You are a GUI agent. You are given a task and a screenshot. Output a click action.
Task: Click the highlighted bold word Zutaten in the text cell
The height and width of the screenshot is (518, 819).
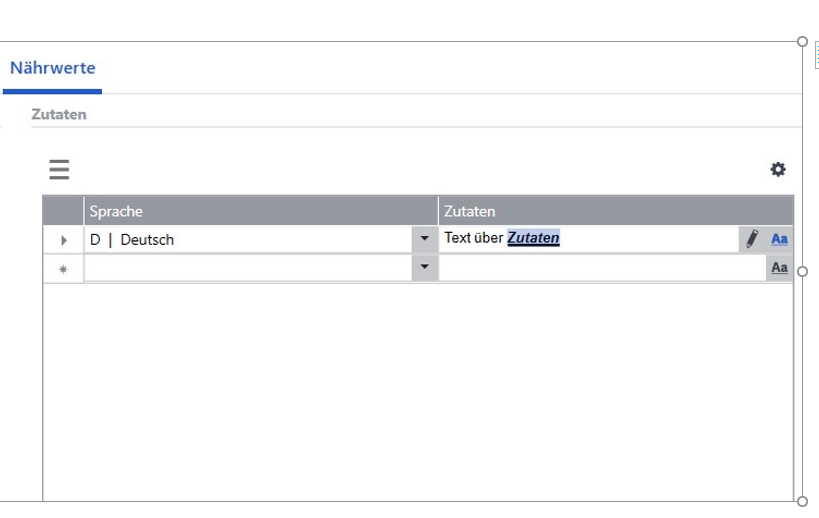point(533,238)
